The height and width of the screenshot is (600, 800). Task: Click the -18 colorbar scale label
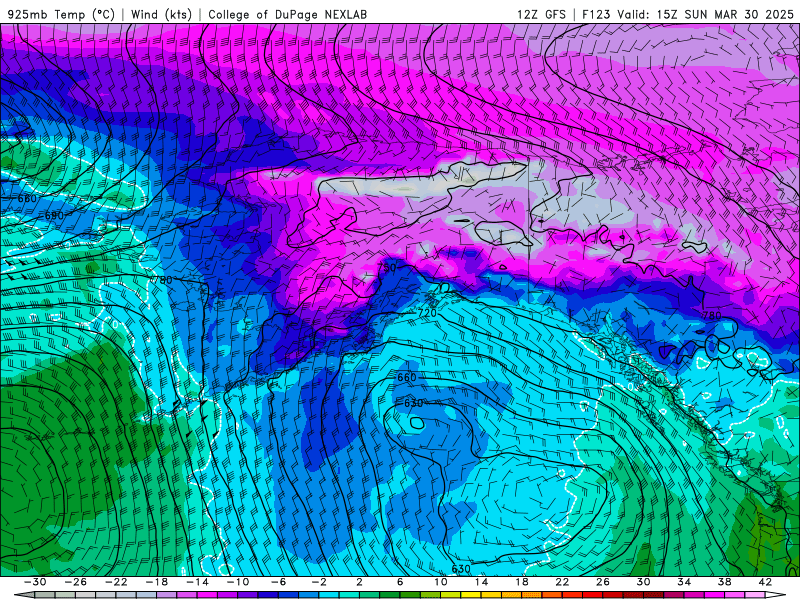tap(157, 582)
